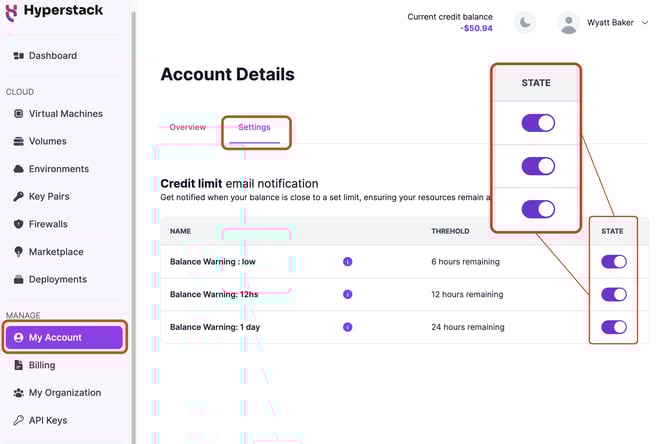Screen dimensions: 670x444
Task: Show info for Balance Warning: low
Action: 347,262
